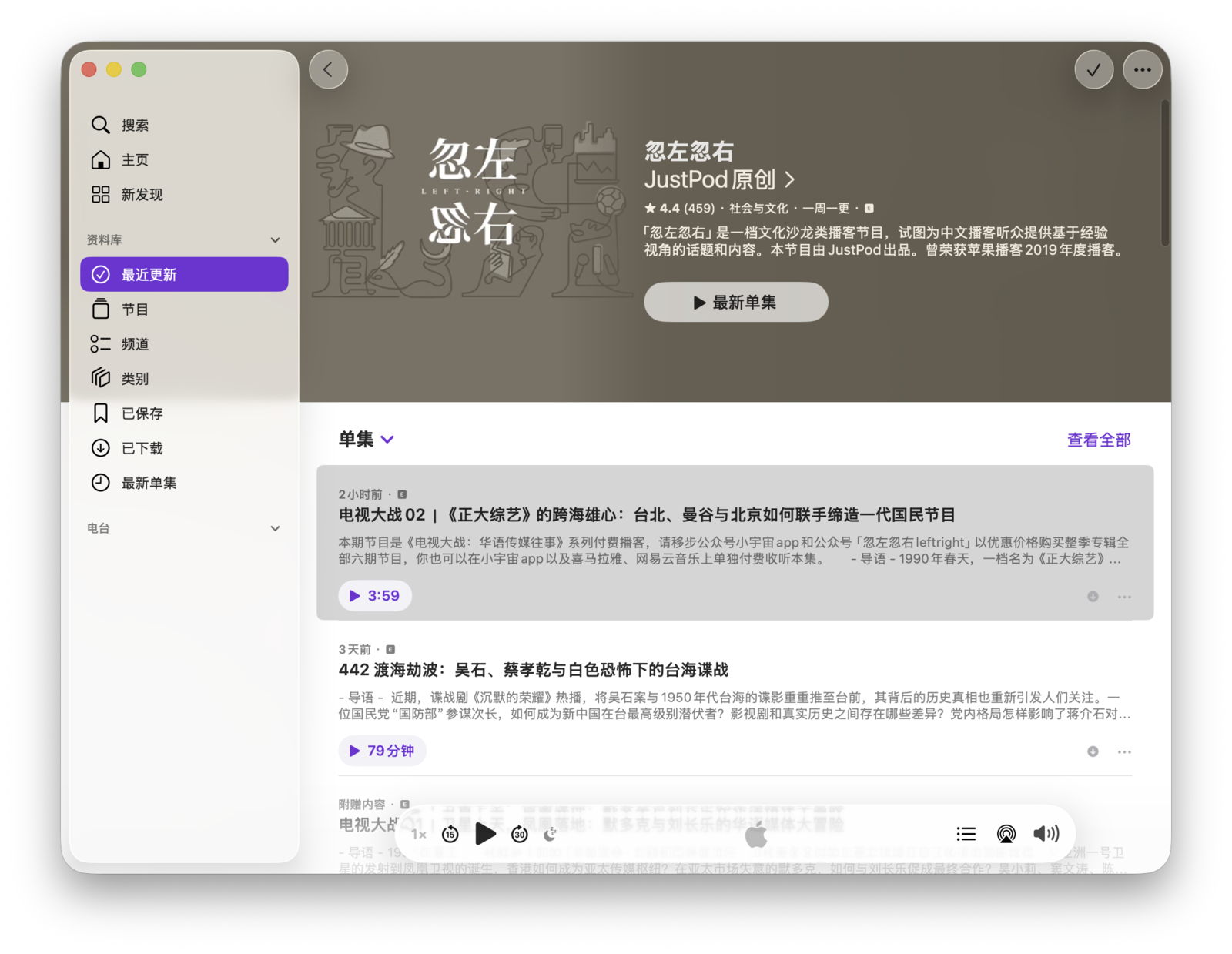
Task: Collapse the 电台 sidebar section
Action: [x=275, y=528]
